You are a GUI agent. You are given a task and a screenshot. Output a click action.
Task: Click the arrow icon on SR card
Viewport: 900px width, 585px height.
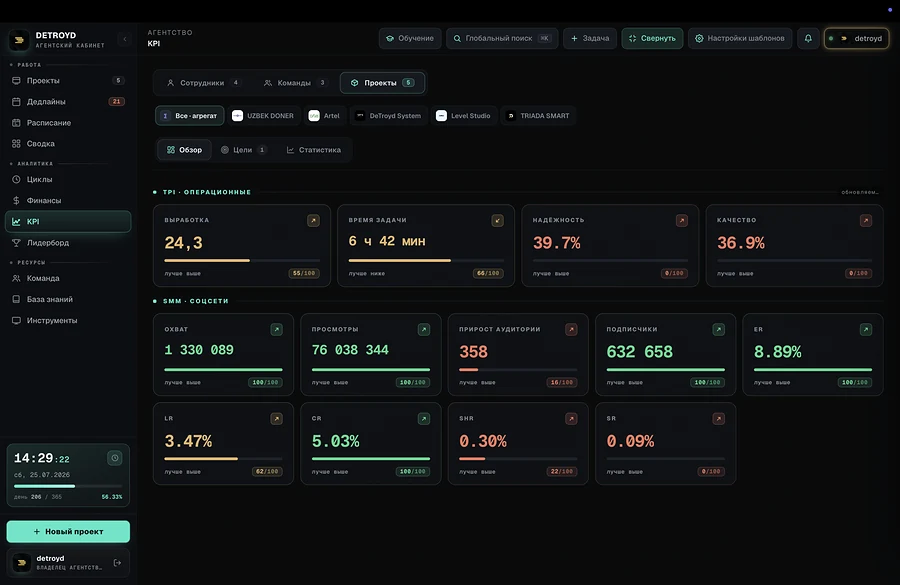coord(719,419)
